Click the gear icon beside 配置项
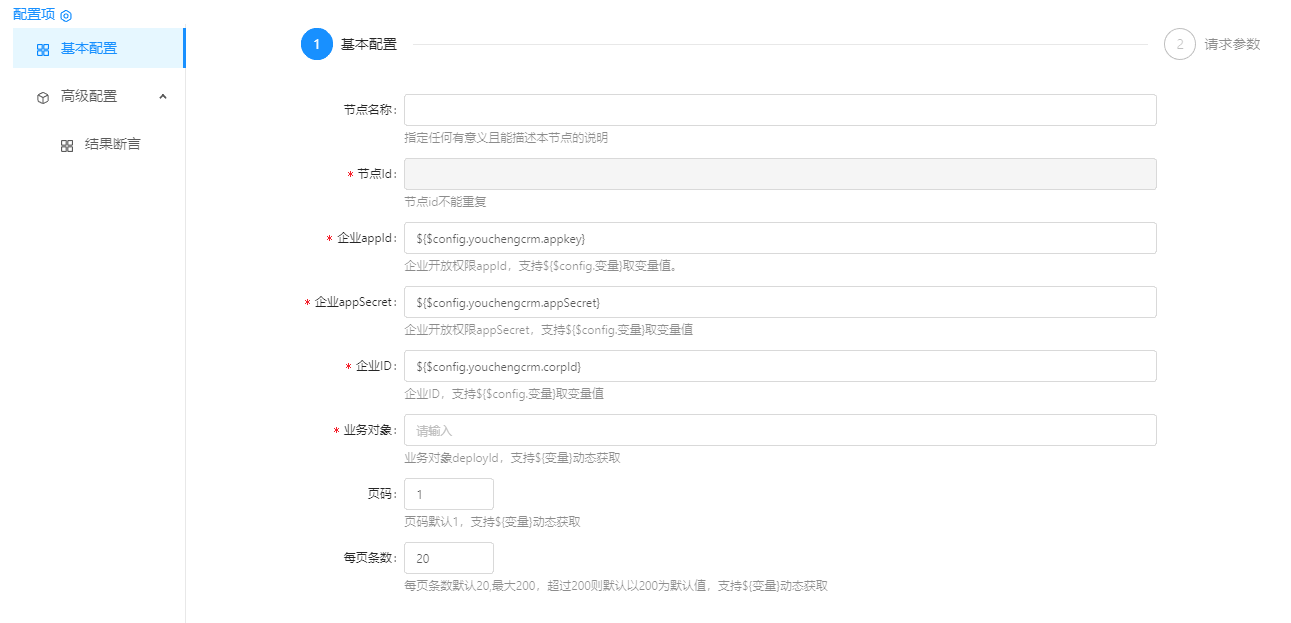Viewport: 1291px width, 623px height. coord(66,16)
